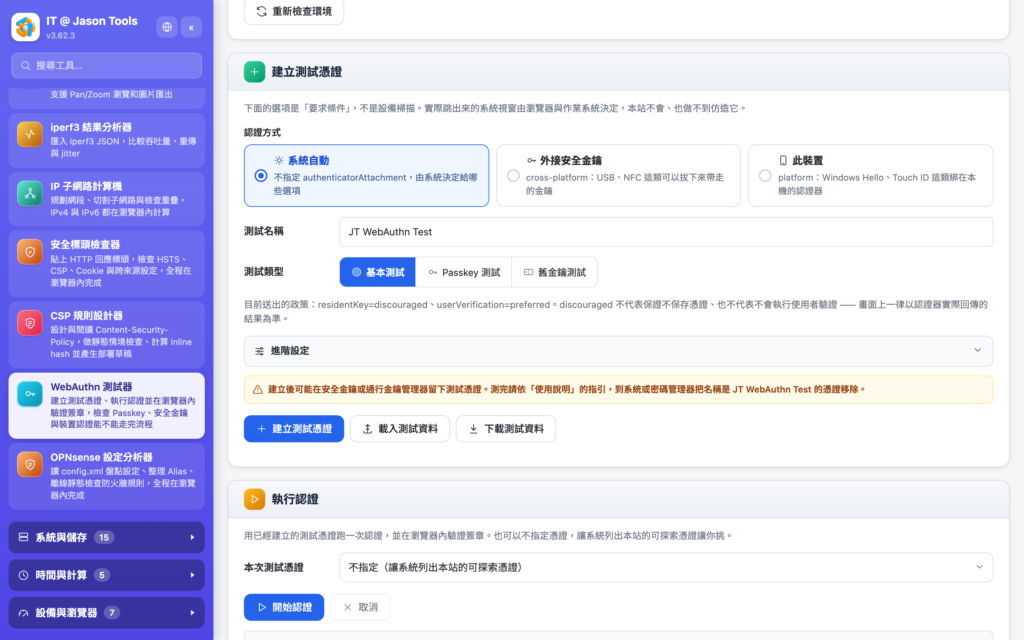Screen dimensions: 1024x640
Task: Click the 載入測試資料 button
Action: click(x=400, y=429)
